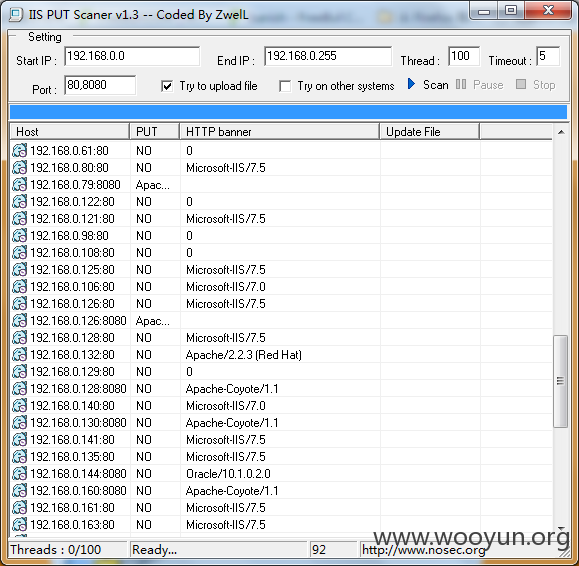Screen dimensions: 579x566
Task: Click the host icon for 192.168.0.106:80
Action: (x=20, y=287)
